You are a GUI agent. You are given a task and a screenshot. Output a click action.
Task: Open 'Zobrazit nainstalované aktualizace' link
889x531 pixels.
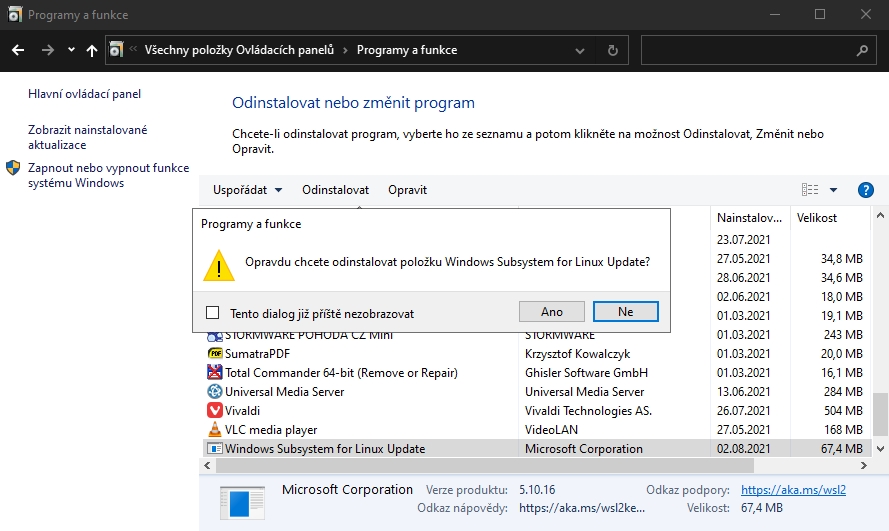(87, 137)
